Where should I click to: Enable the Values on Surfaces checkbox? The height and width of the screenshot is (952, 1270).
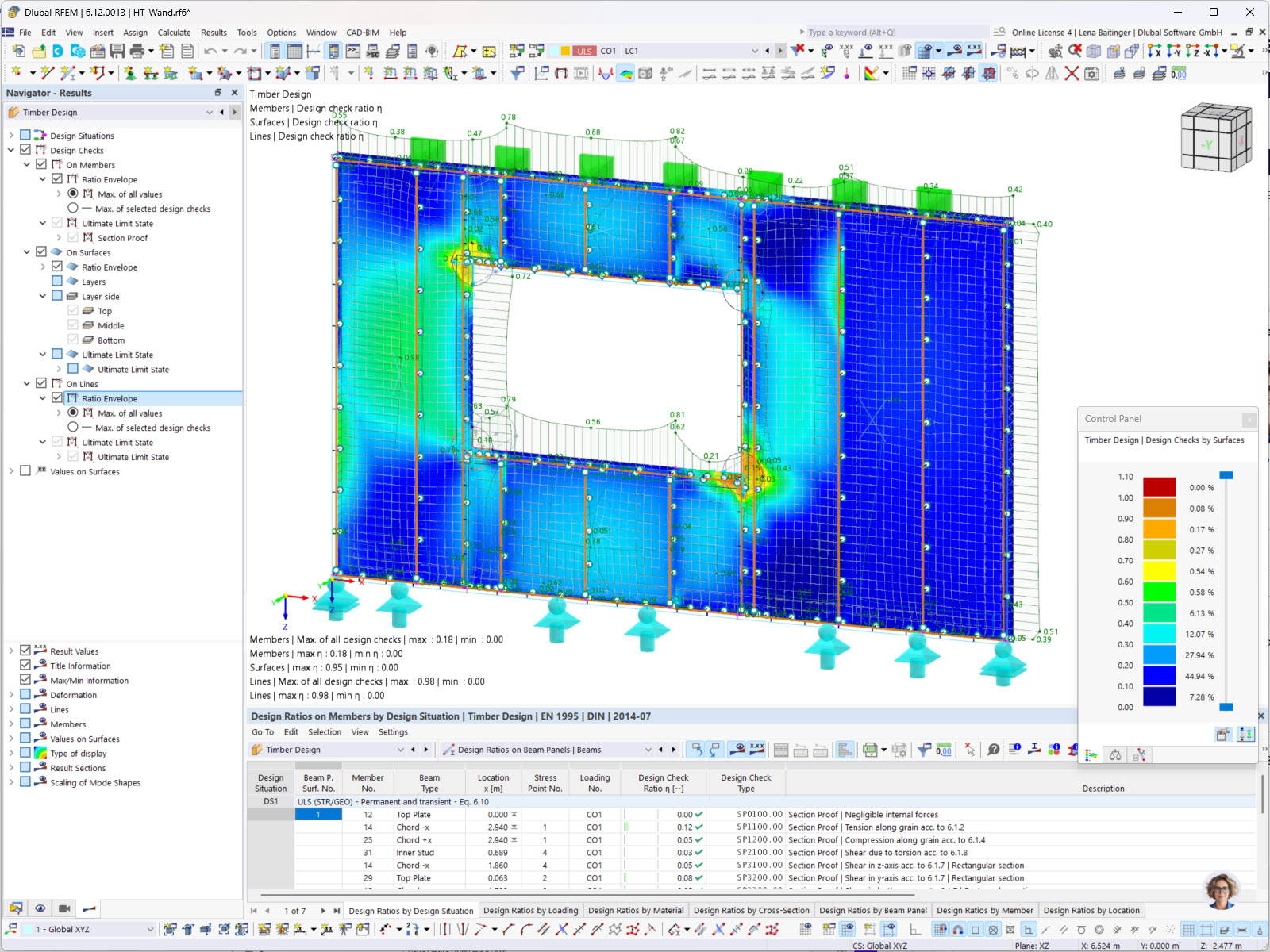click(x=25, y=738)
